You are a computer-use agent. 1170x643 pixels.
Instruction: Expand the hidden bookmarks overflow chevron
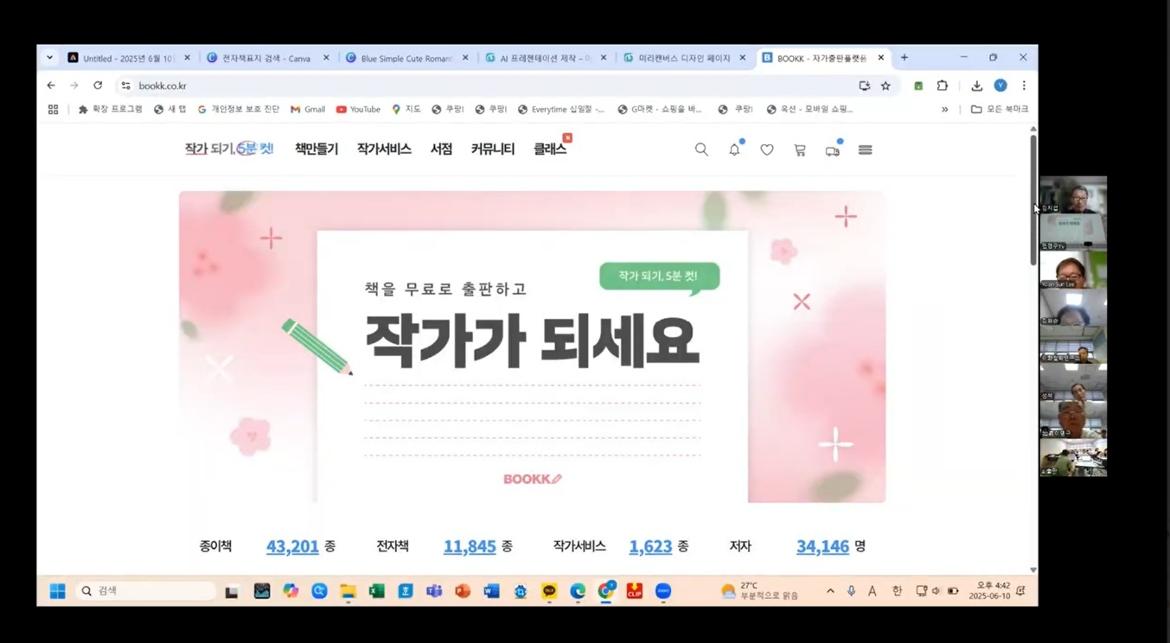pos(945,109)
